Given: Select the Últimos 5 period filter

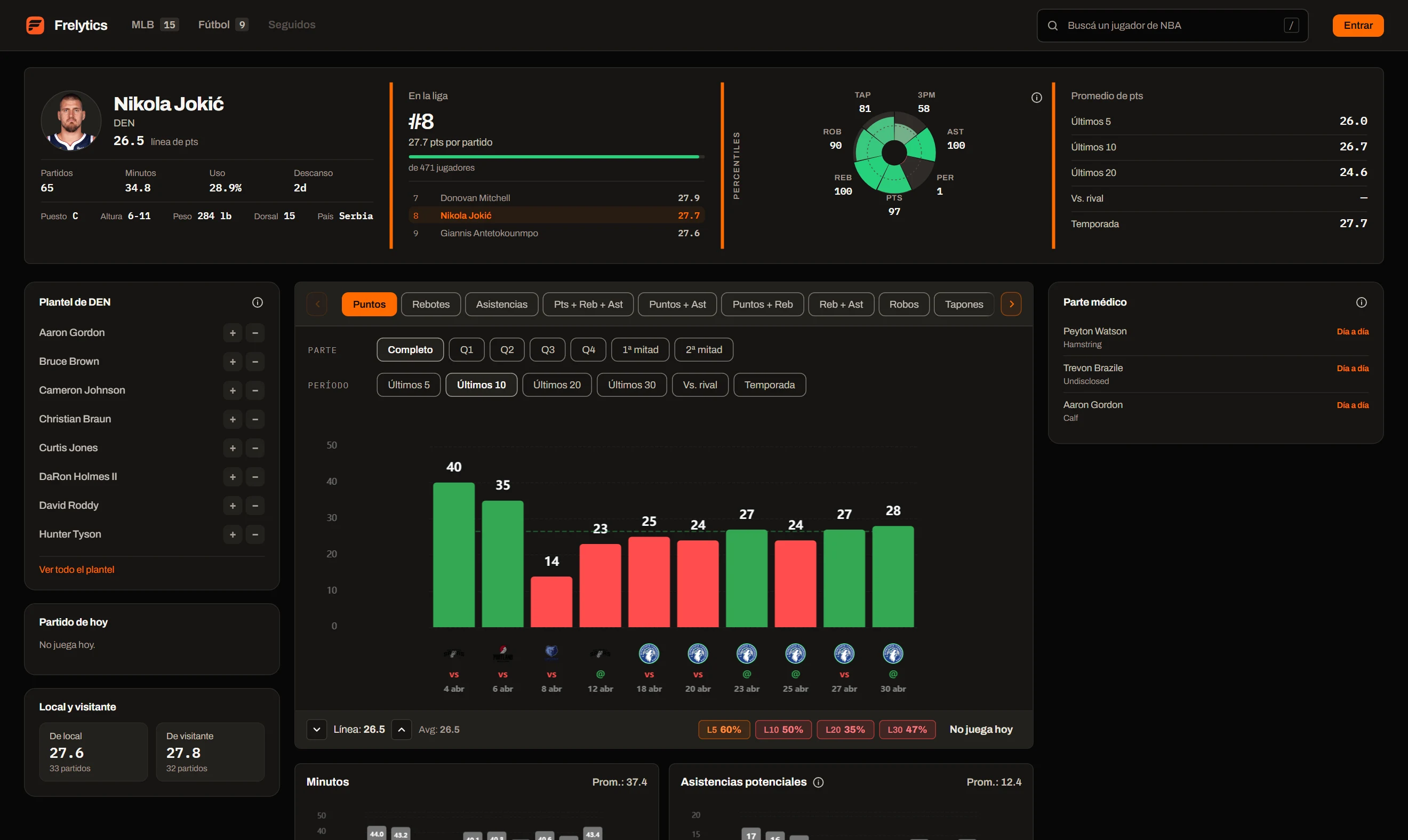Looking at the screenshot, I should point(409,385).
